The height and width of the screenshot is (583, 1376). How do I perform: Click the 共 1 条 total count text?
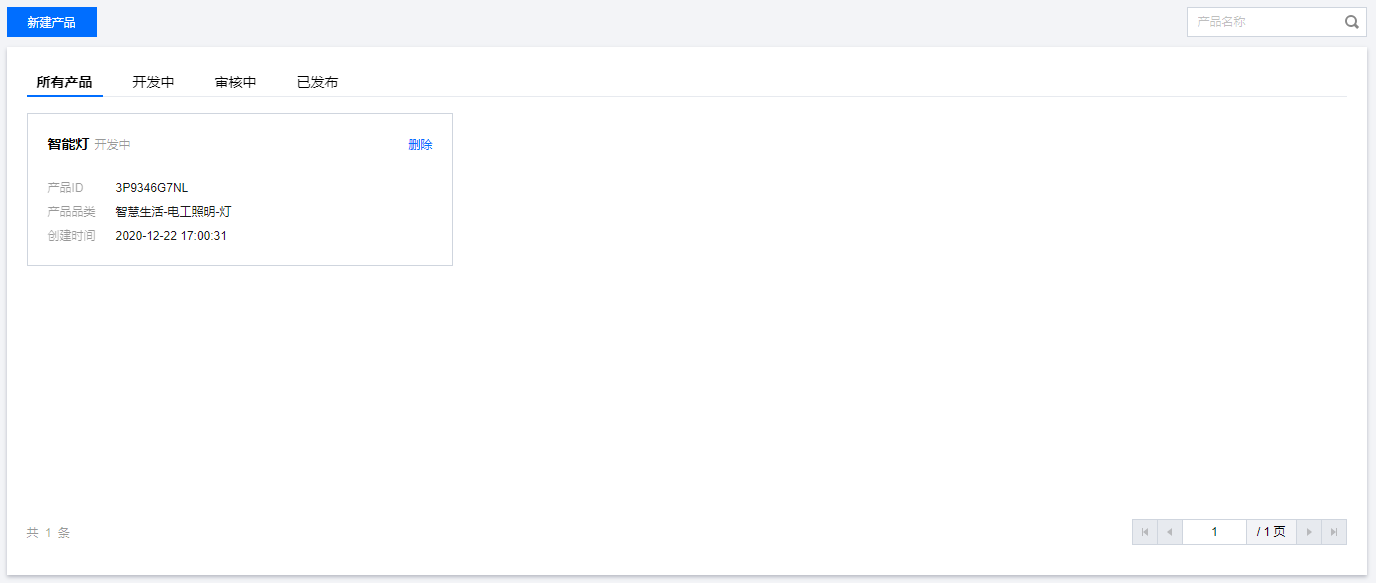coord(48,533)
